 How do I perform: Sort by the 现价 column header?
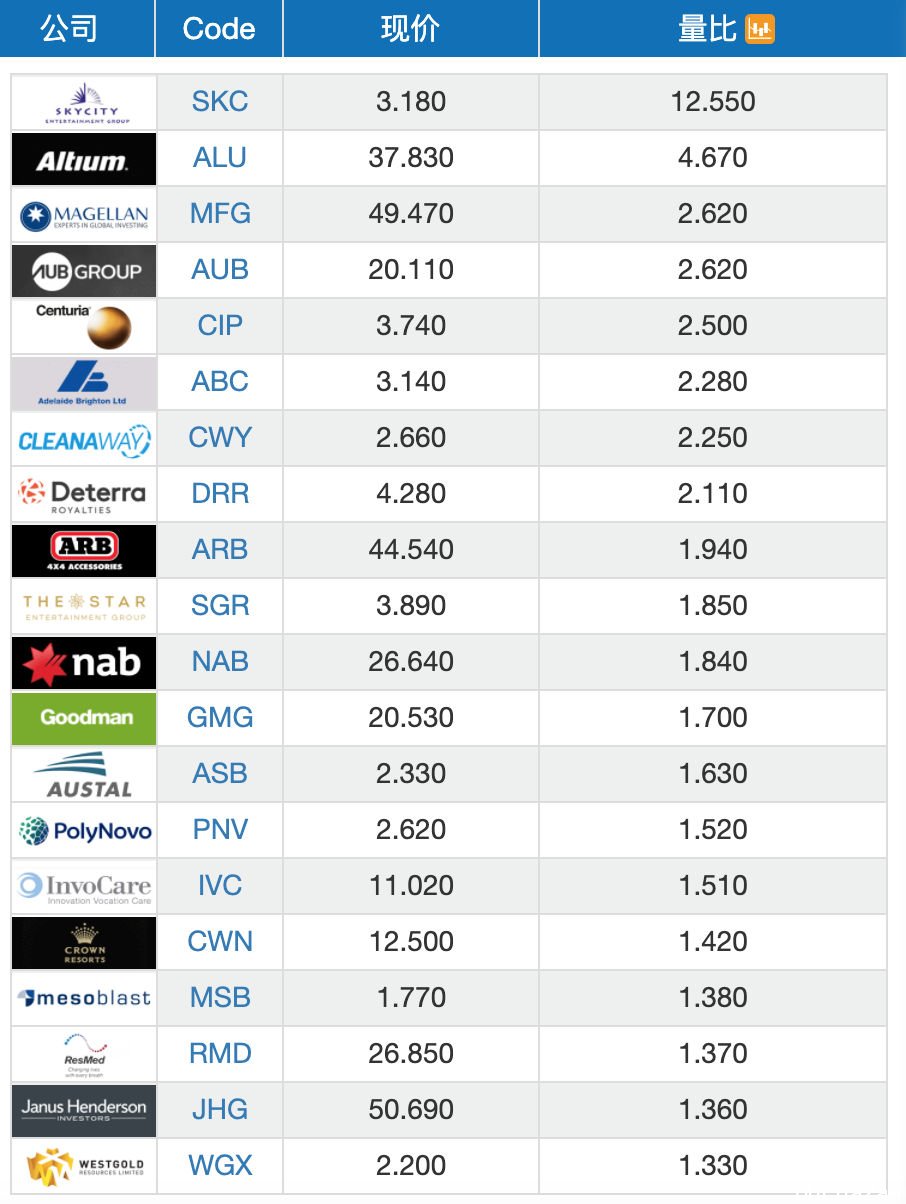(x=410, y=29)
